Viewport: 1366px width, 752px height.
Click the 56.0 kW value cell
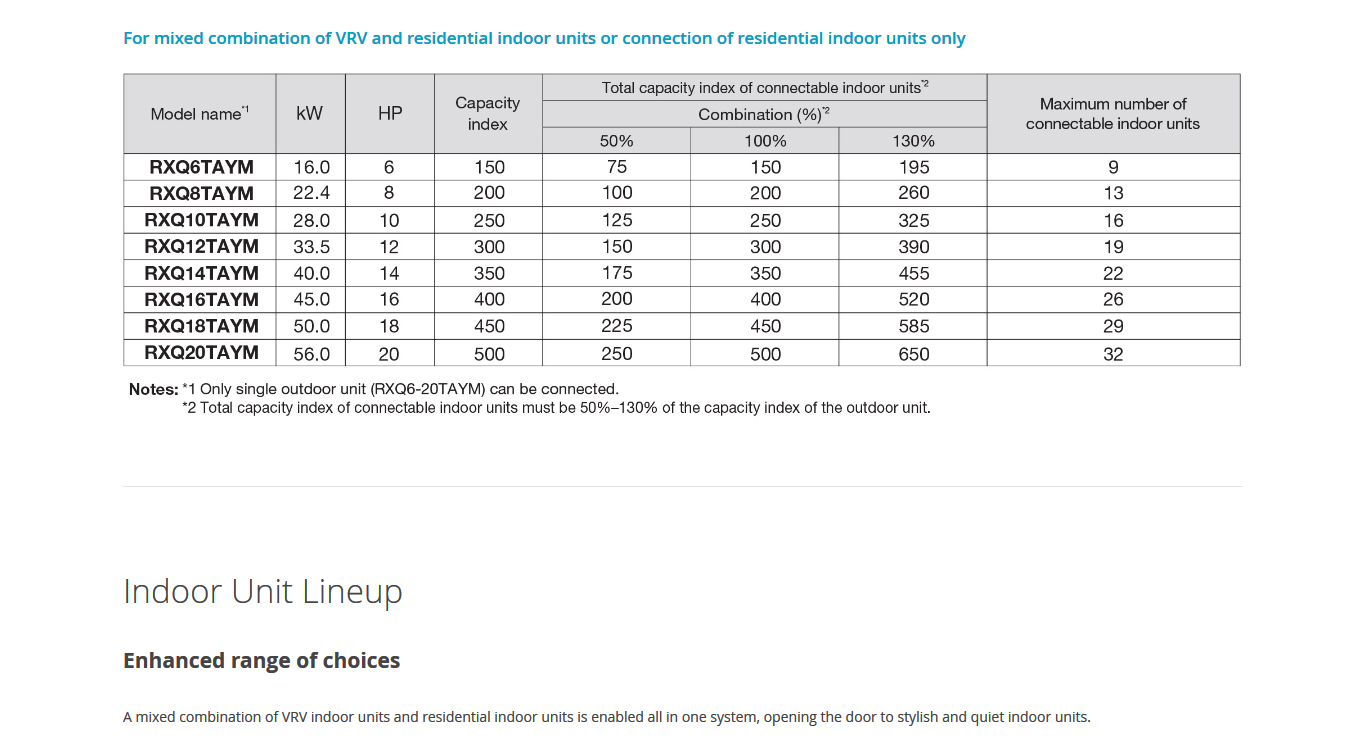click(311, 354)
